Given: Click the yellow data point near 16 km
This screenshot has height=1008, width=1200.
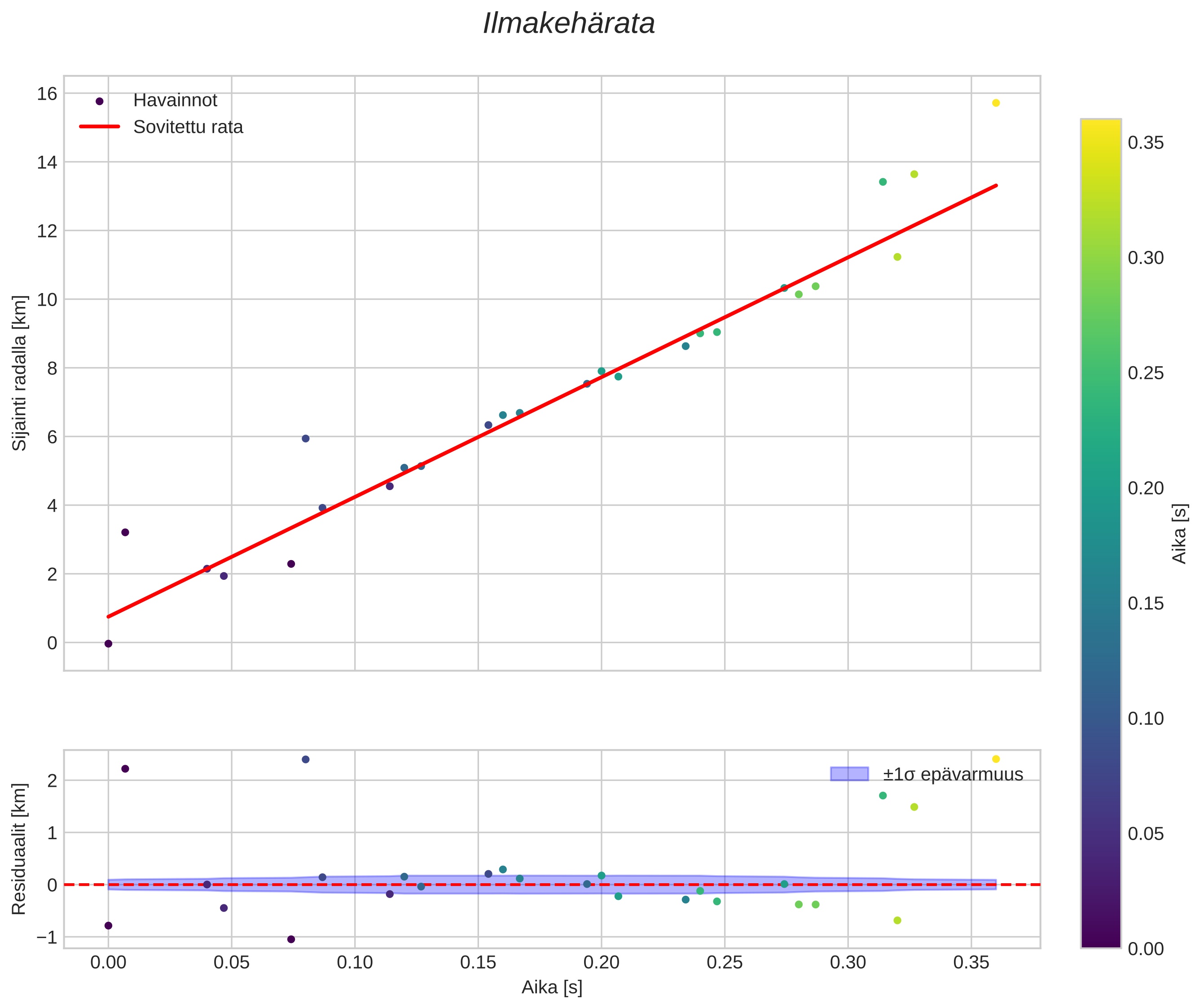Looking at the screenshot, I should pos(996,103).
